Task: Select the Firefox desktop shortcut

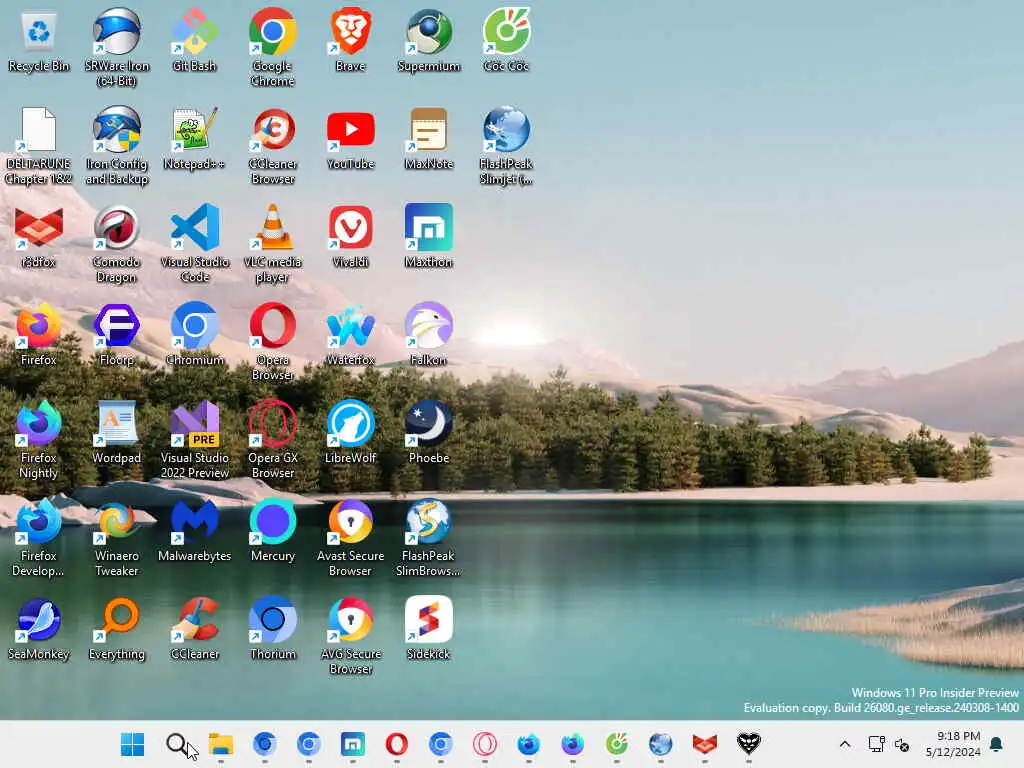Action: 39,334
